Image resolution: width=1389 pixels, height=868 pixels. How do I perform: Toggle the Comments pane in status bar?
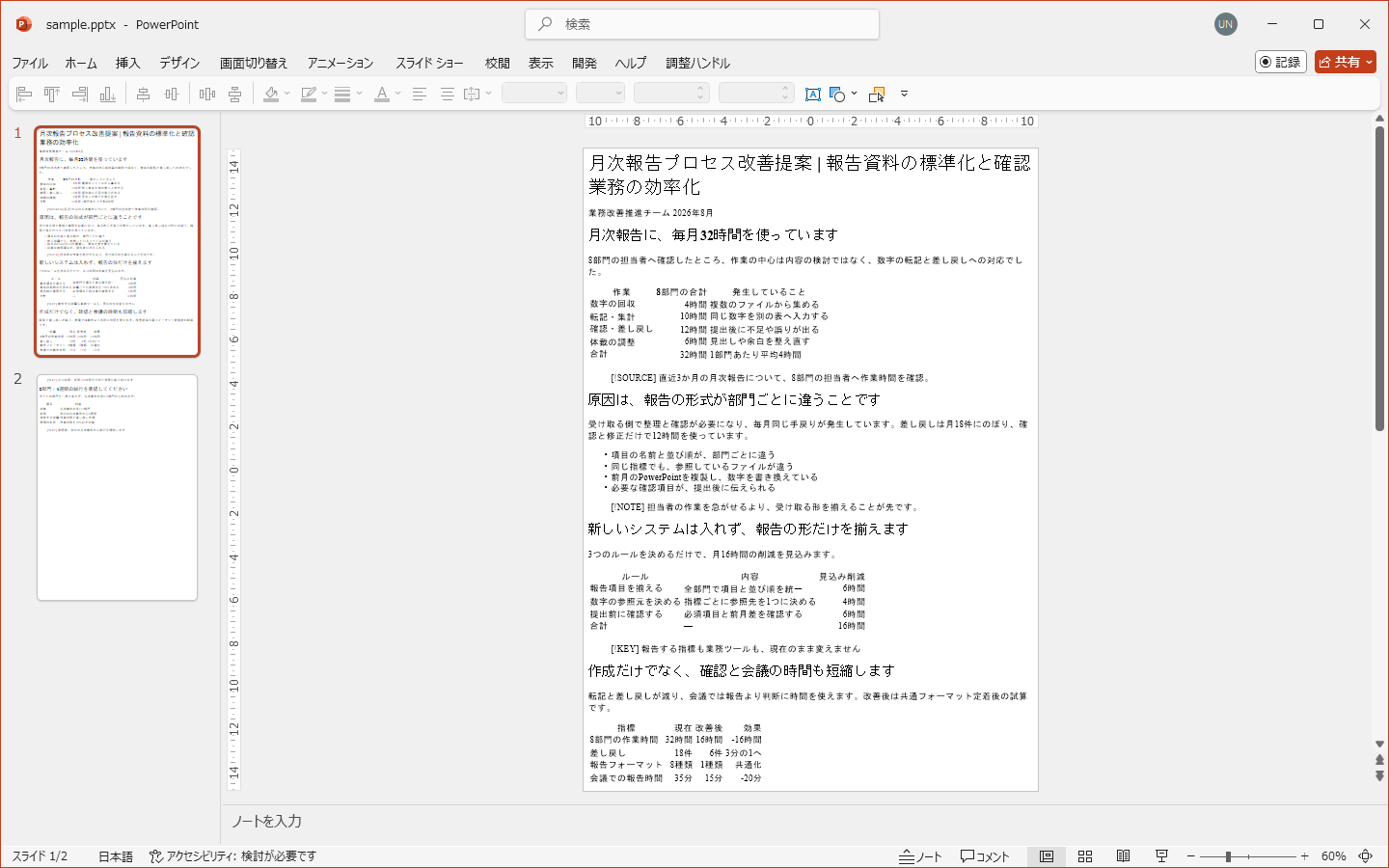coord(985,856)
